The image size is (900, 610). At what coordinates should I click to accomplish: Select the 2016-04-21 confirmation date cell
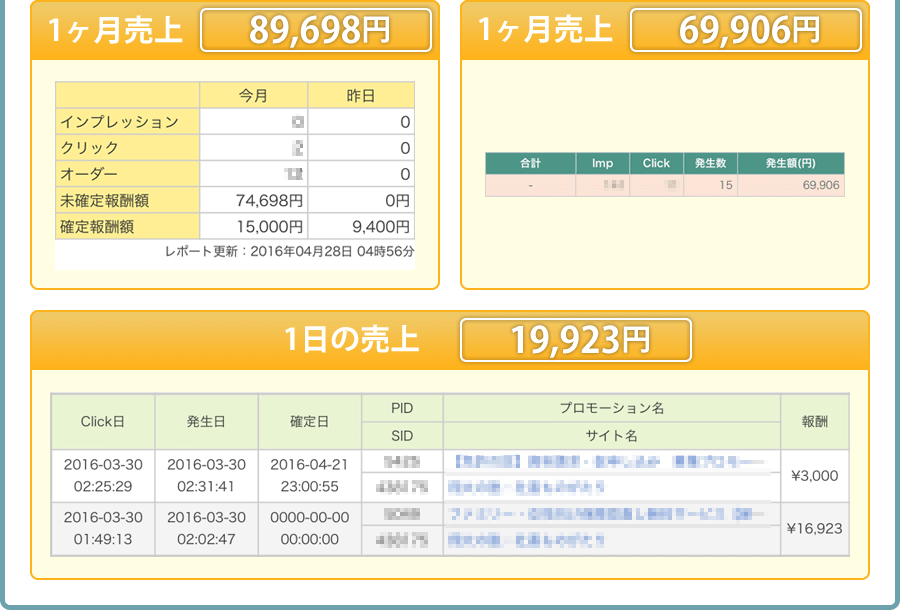310,476
